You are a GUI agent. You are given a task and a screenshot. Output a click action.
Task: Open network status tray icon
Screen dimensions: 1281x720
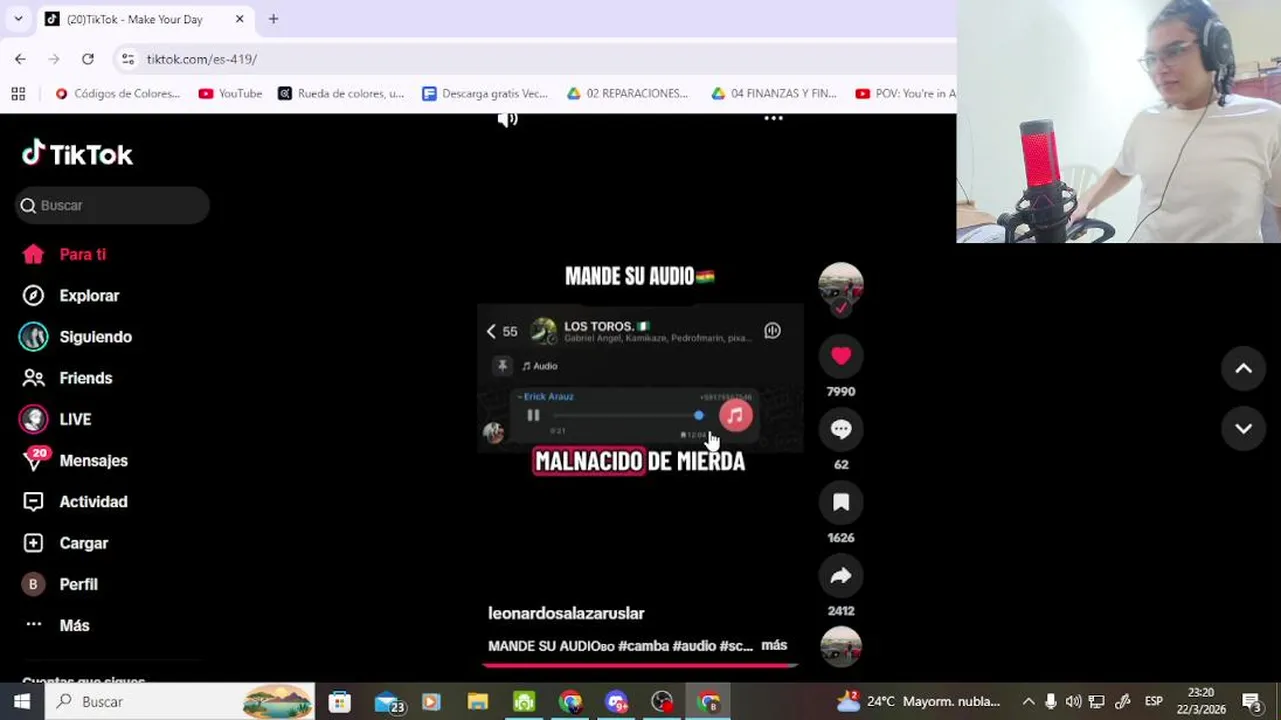(1097, 701)
